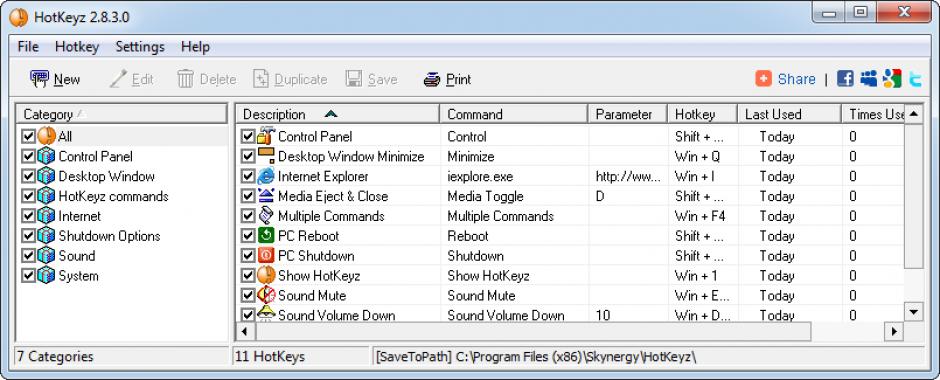The width and height of the screenshot is (940, 380).
Task: Click the Internet category cube icon
Action: tap(46, 216)
